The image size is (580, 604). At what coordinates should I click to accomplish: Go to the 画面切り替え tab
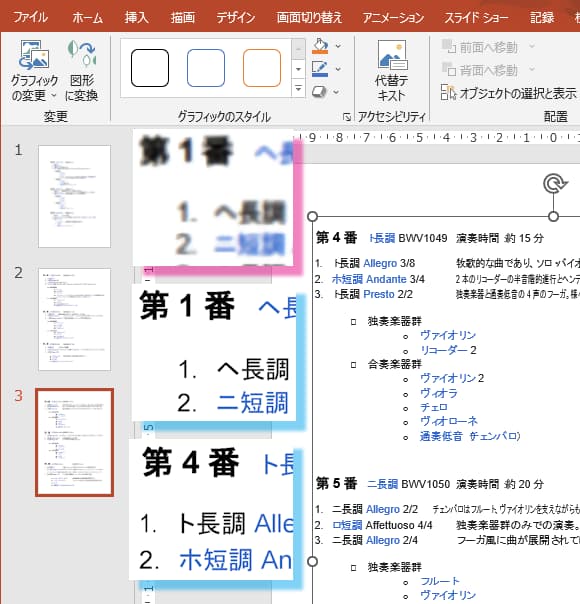click(x=309, y=17)
